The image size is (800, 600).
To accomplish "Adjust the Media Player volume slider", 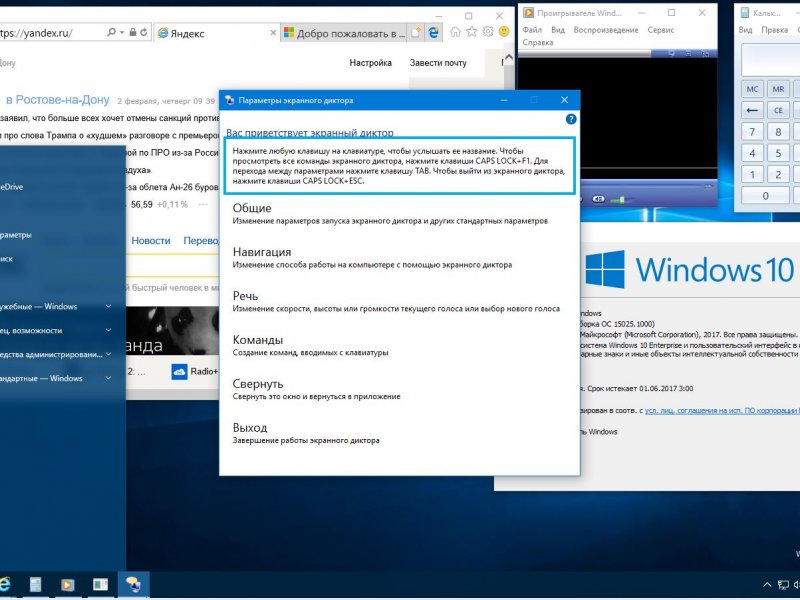I will tap(623, 199).
